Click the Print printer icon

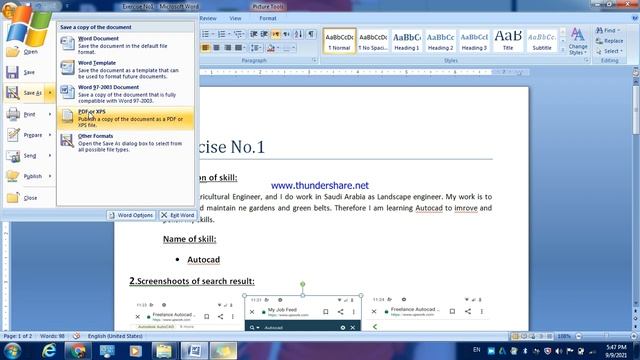point(13,114)
